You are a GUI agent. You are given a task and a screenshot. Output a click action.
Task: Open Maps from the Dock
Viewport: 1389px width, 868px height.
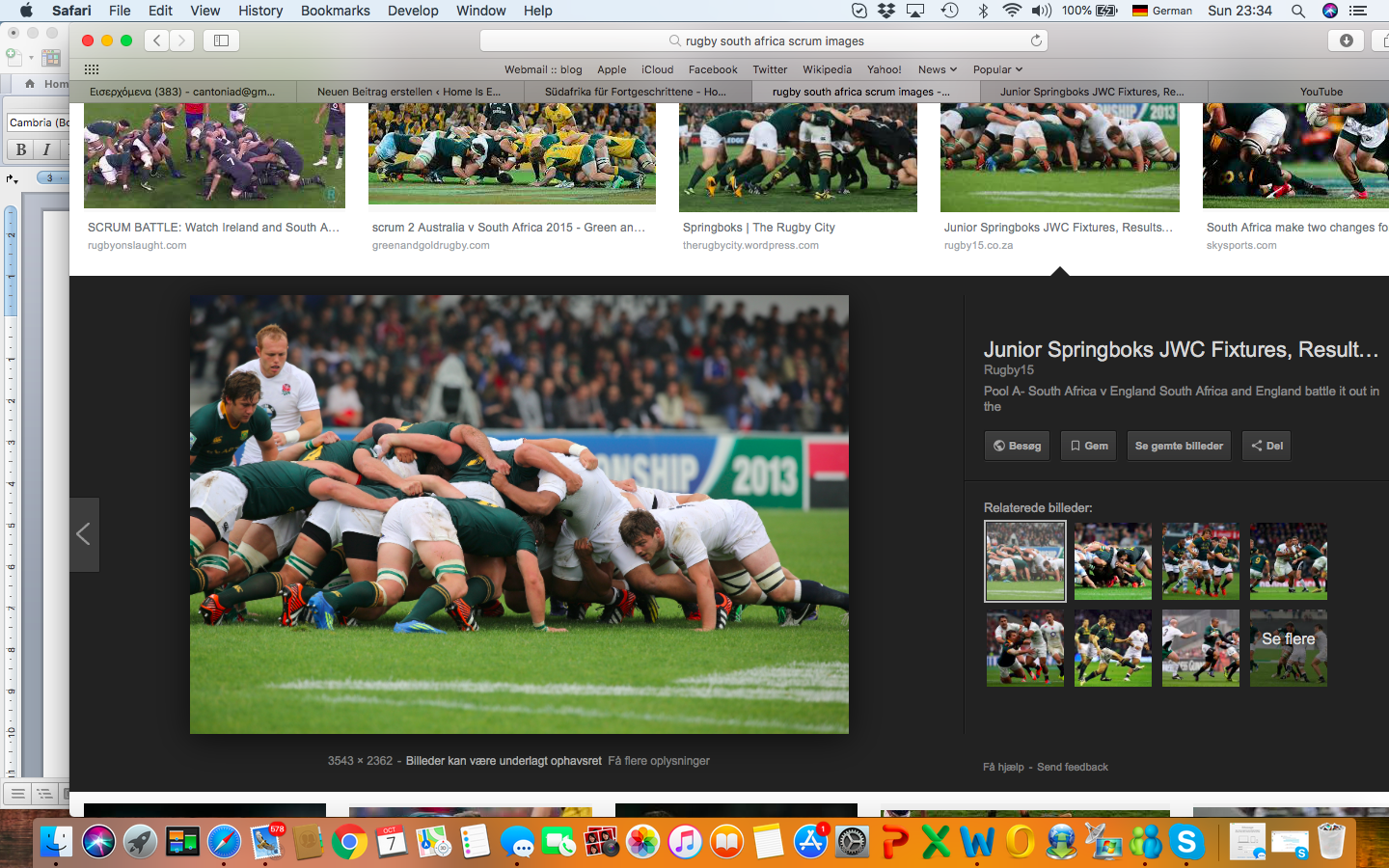pyautogui.click(x=433, y=842)
